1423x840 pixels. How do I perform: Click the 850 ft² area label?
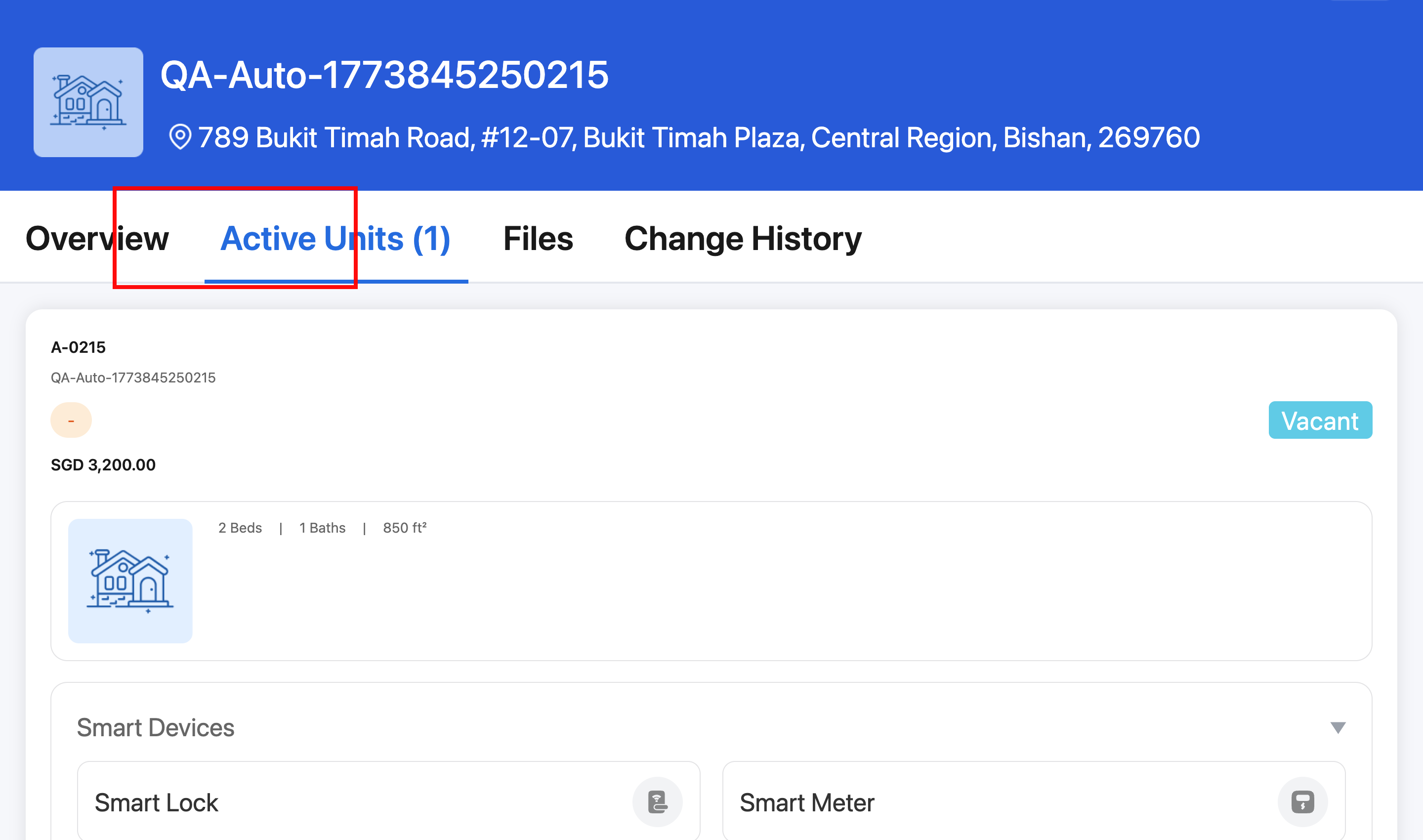[405, 528]
